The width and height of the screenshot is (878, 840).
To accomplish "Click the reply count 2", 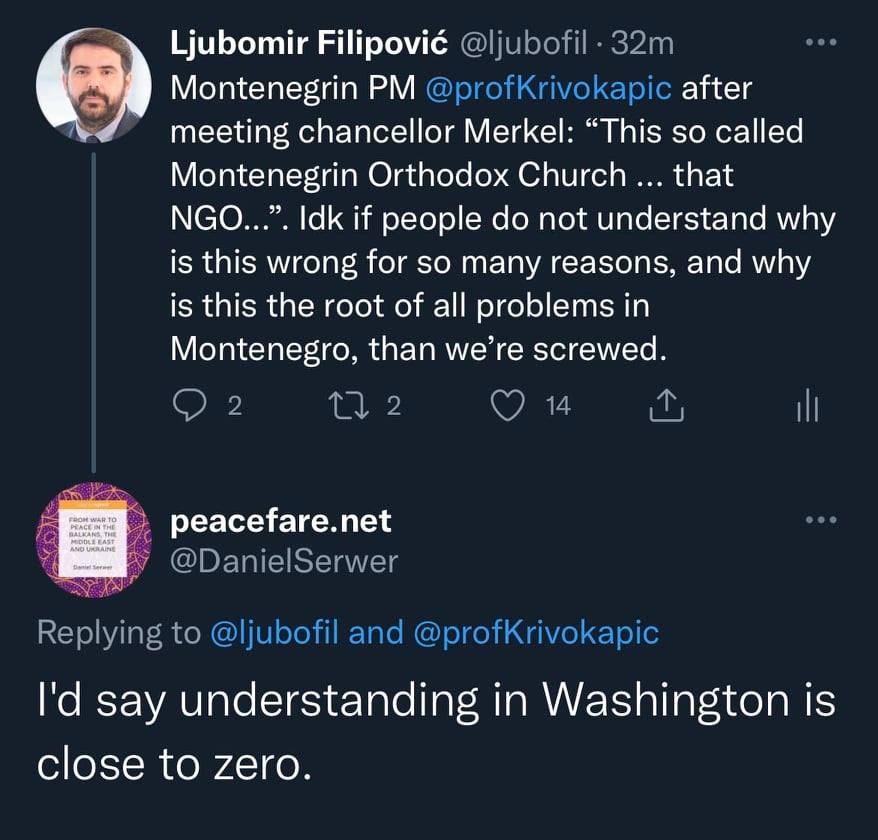I will [x=235, y=405].
